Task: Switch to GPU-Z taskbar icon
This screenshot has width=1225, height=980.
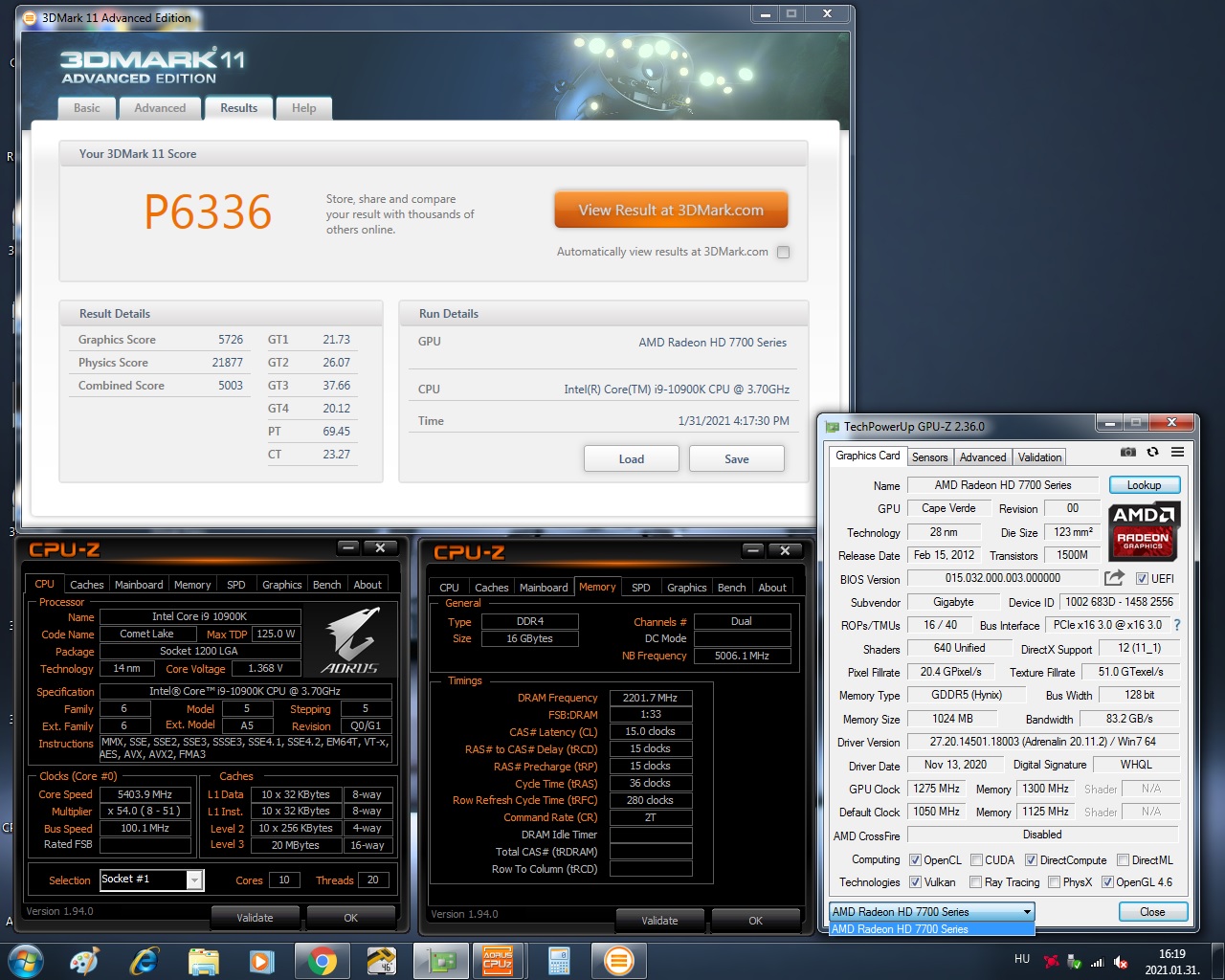Action: tap(440, 961)
